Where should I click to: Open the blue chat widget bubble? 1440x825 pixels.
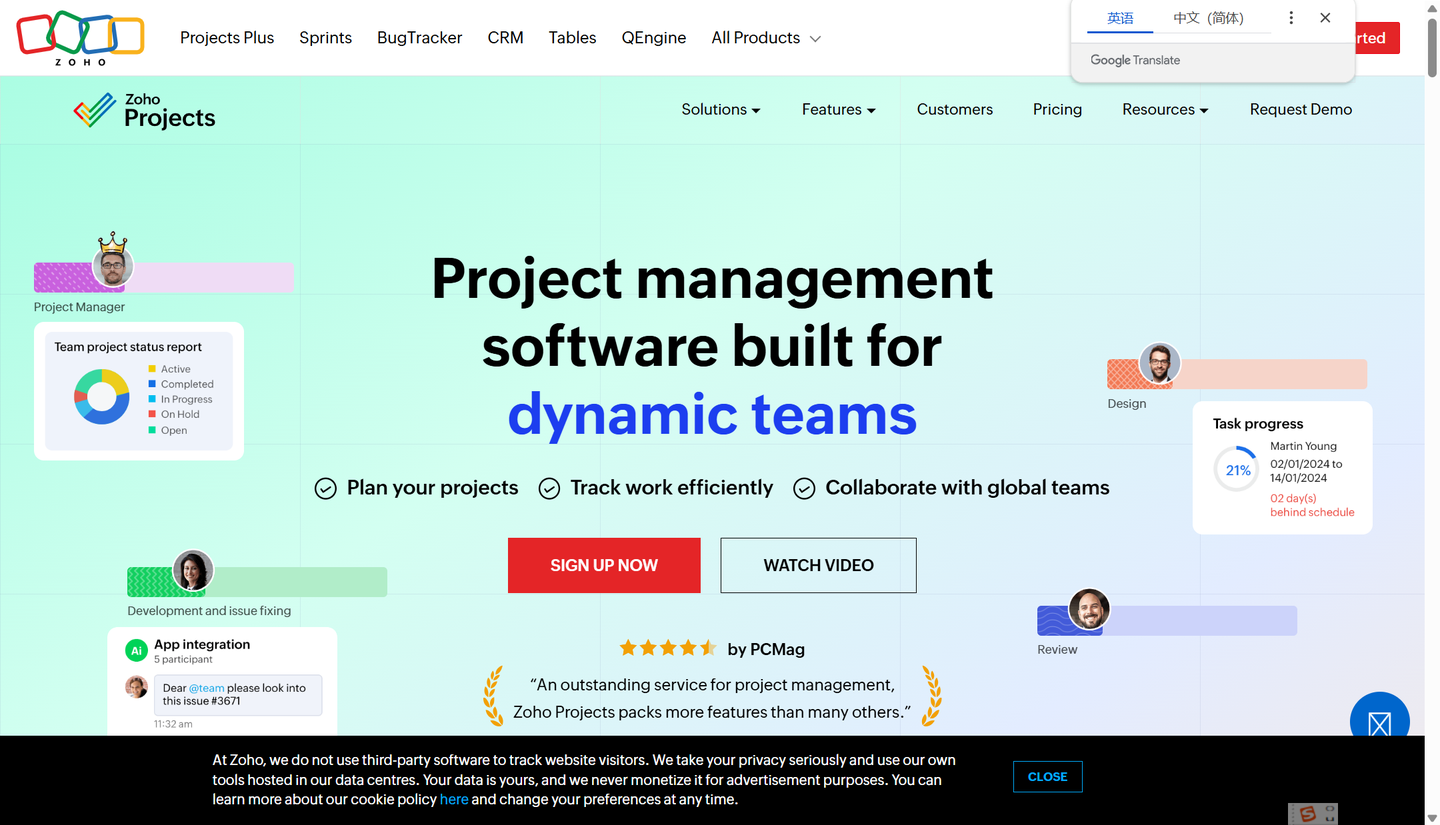pos(1379,718)
